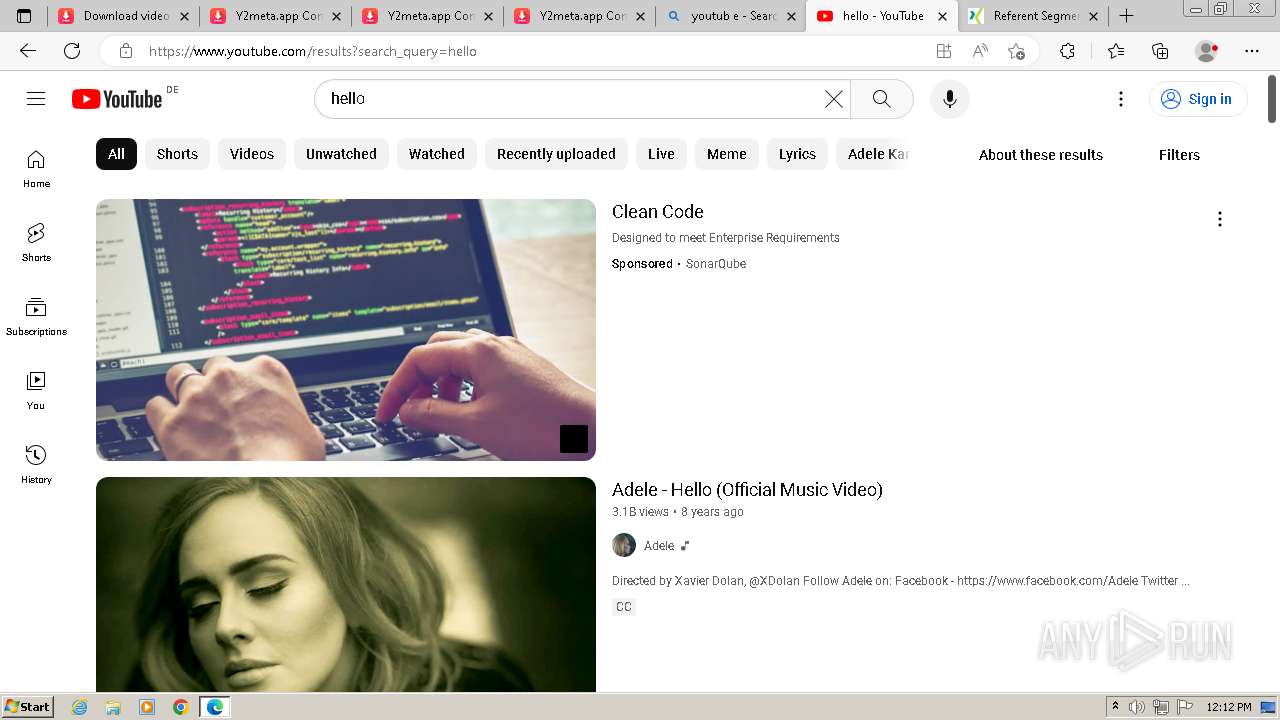Switch to Referent Segment tab
The width and height of the screenshot is (1280, 720).
point(1035,16)
